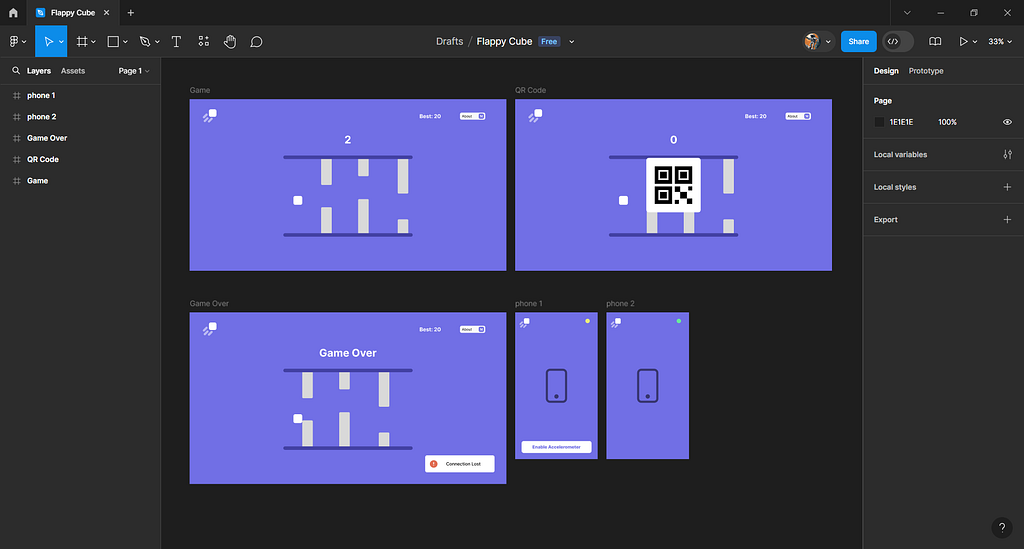Click the Share button
The height and width of the screenshot is (549, 1024).
coord(858,41)
